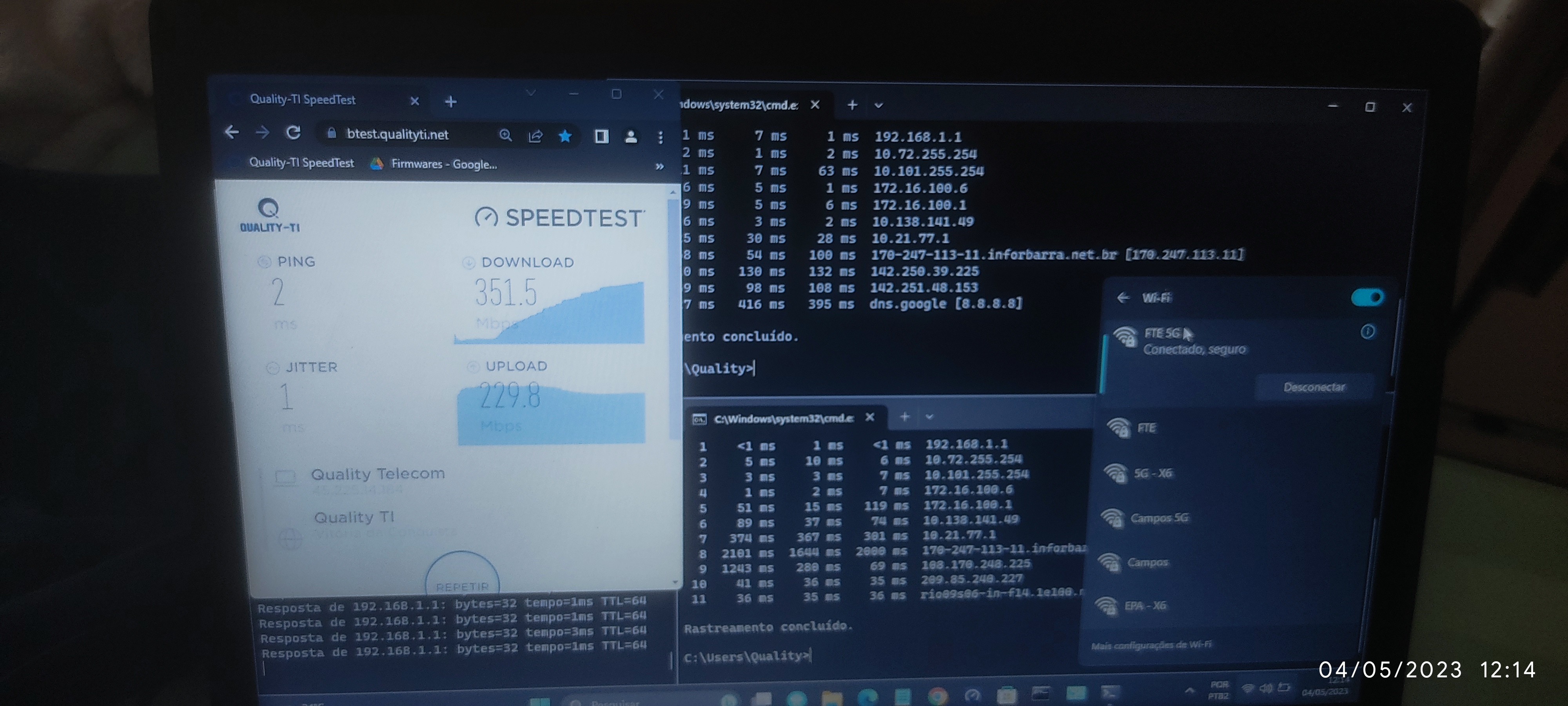Click the Desconectar button

pyautogui.click(x=1314, y=388)
